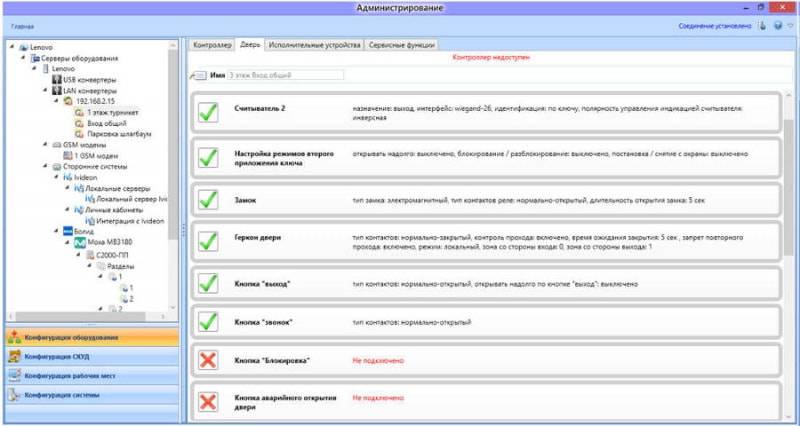Open the Сервисные функции tab

coord(401,45)
